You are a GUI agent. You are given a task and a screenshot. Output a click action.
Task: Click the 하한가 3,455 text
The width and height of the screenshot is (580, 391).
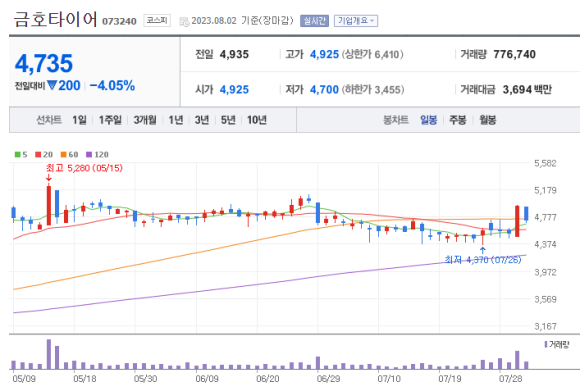point(373,90)
